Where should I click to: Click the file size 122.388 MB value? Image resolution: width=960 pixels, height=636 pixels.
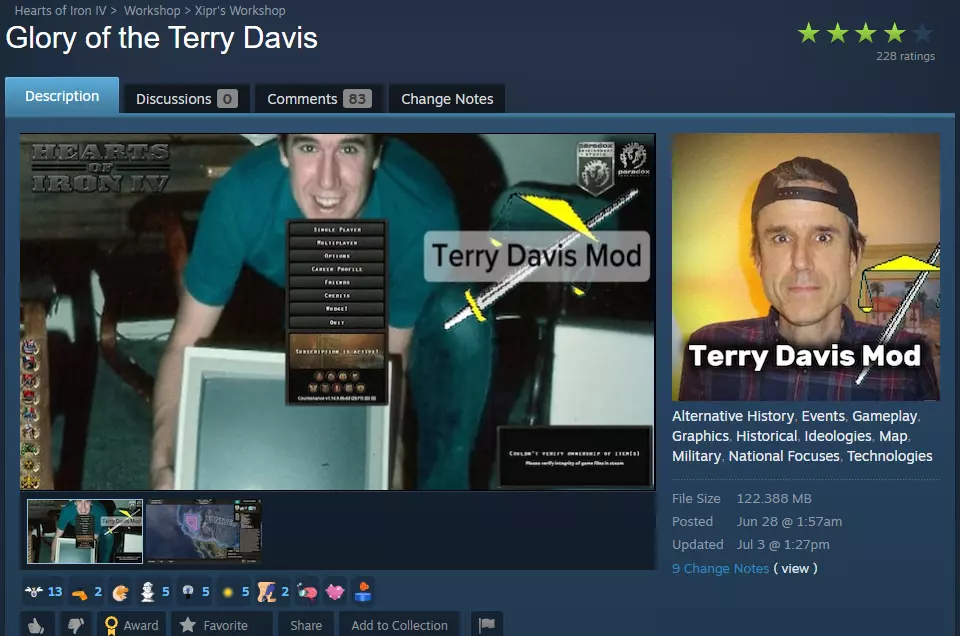click(774, 499)
